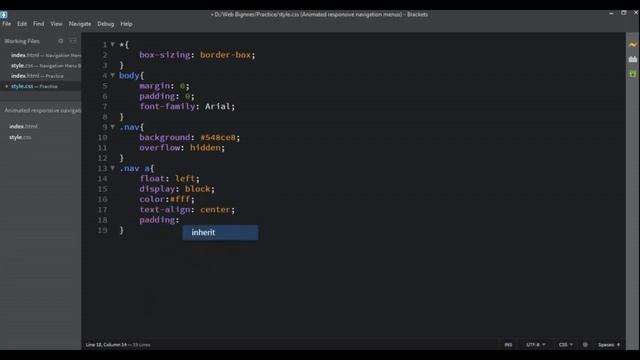Click the center value on line 17

pyautogui.click(x=215, y=209)
